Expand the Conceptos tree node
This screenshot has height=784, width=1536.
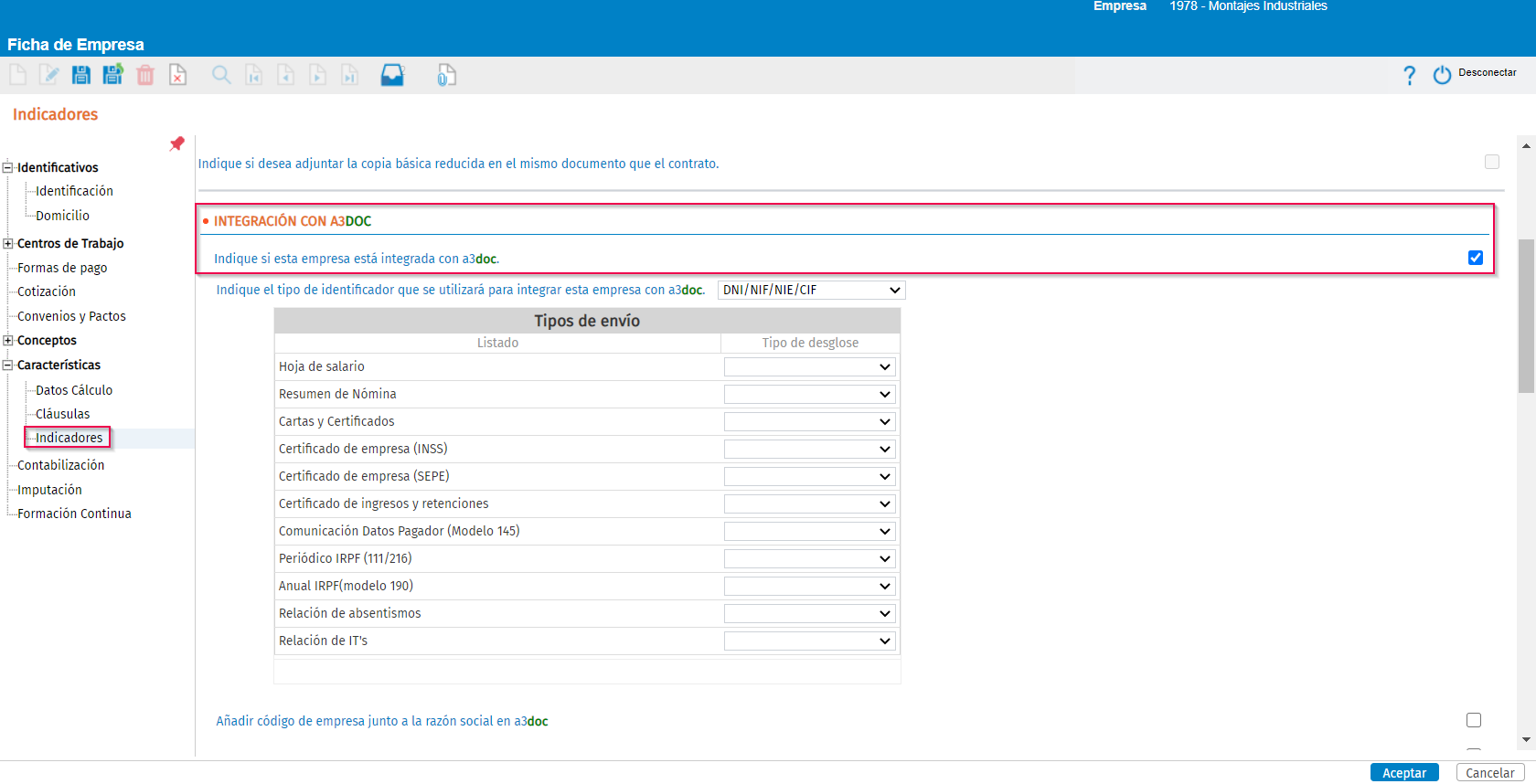[7, 340]
